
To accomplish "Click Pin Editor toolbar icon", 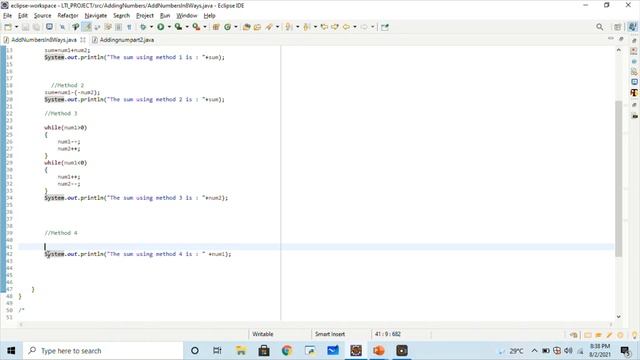I will (x=385, y=27).
